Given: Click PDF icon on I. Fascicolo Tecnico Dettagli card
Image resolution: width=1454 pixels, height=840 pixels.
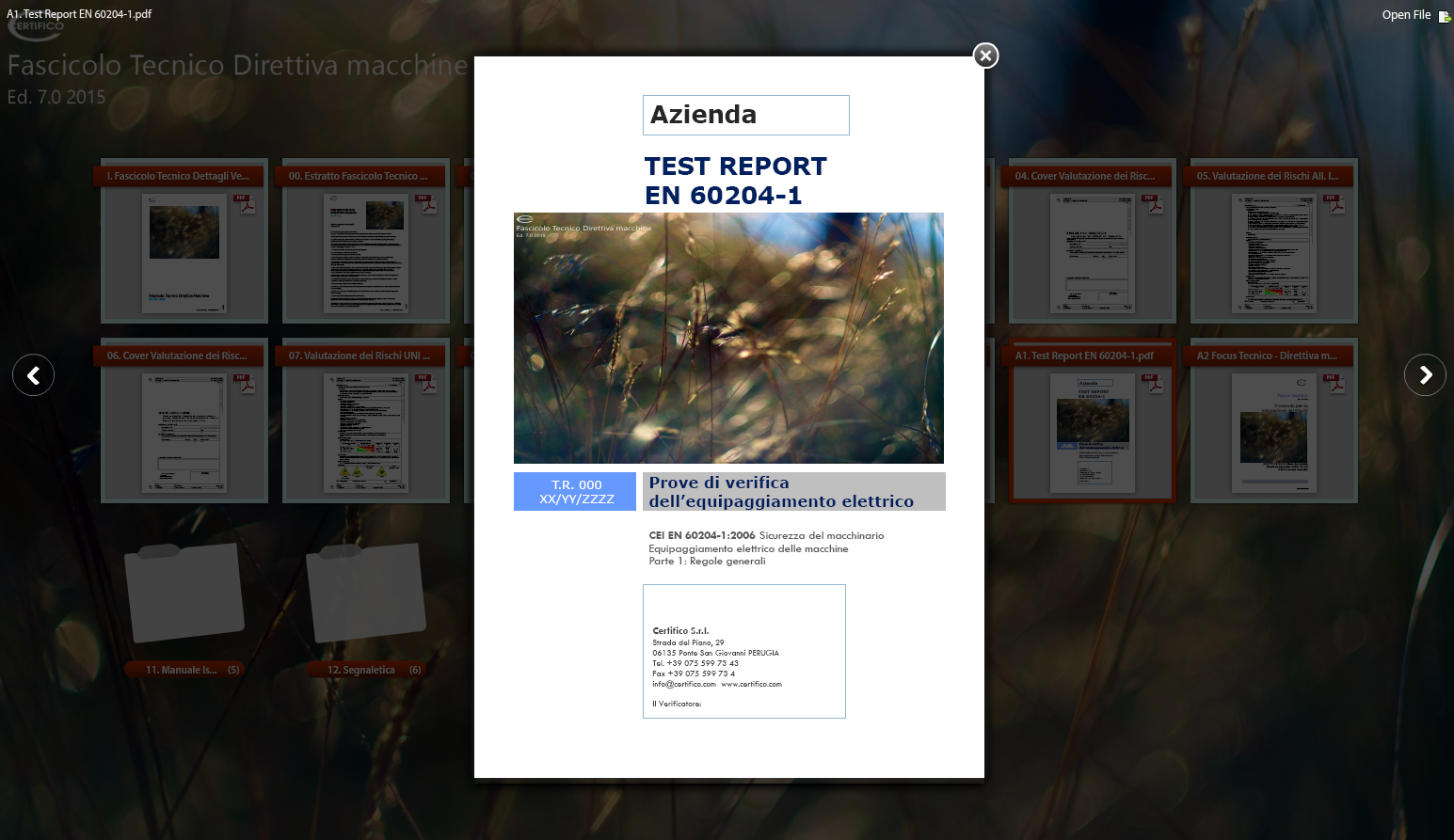Looking at the screenshot, I should coord(247,204).
